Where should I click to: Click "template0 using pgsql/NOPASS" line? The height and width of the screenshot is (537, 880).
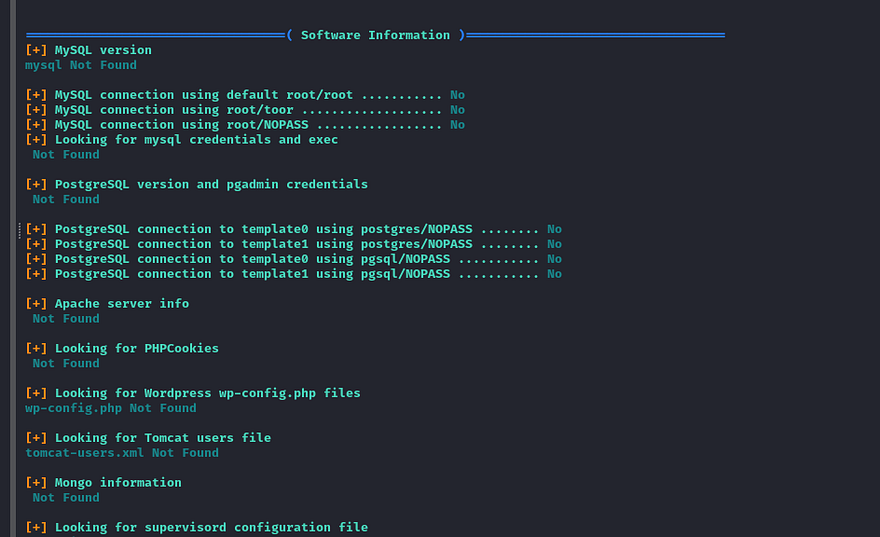pos(294,259)
